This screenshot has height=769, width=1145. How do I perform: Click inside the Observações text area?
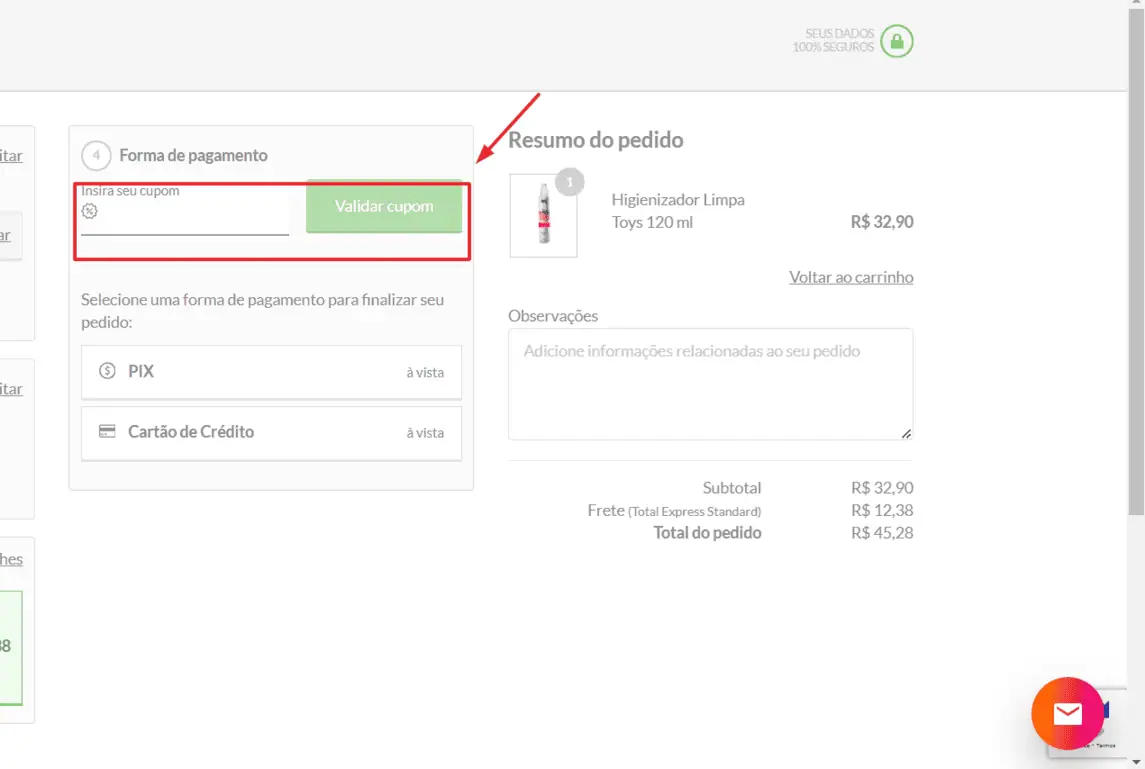(711, 384)
